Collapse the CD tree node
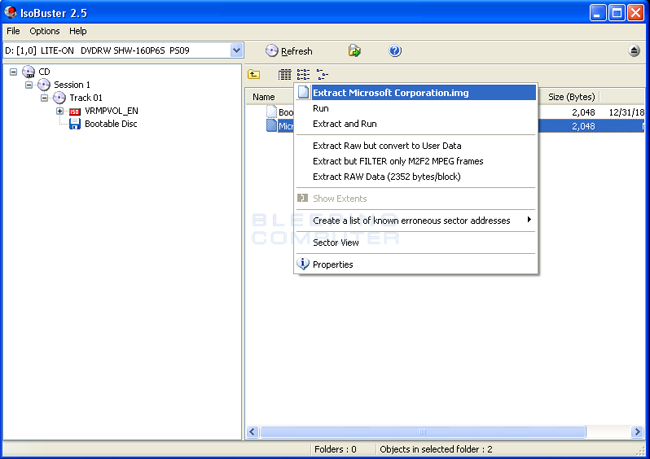This screenshot has width=650, height=459. [x=13, y=72]
